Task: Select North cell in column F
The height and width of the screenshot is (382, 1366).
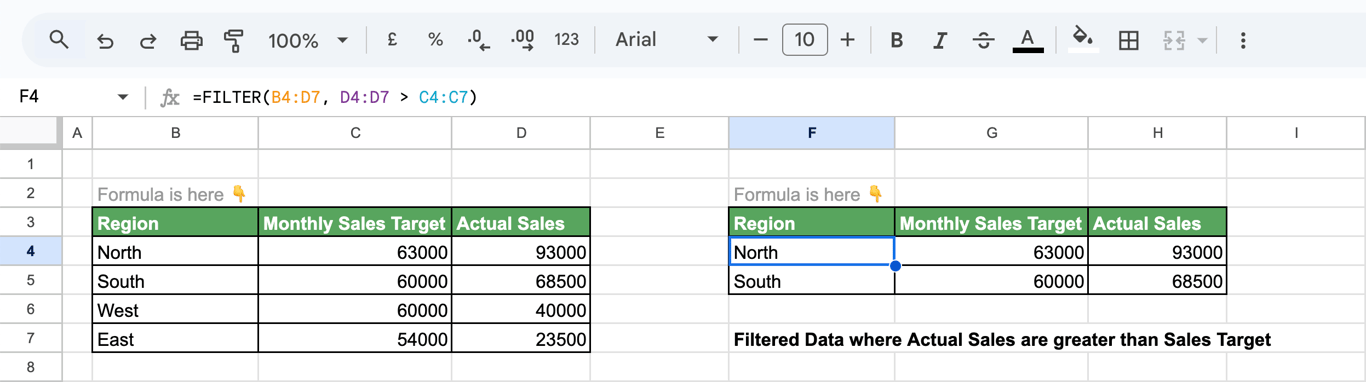Action: (x=811, y=252)
